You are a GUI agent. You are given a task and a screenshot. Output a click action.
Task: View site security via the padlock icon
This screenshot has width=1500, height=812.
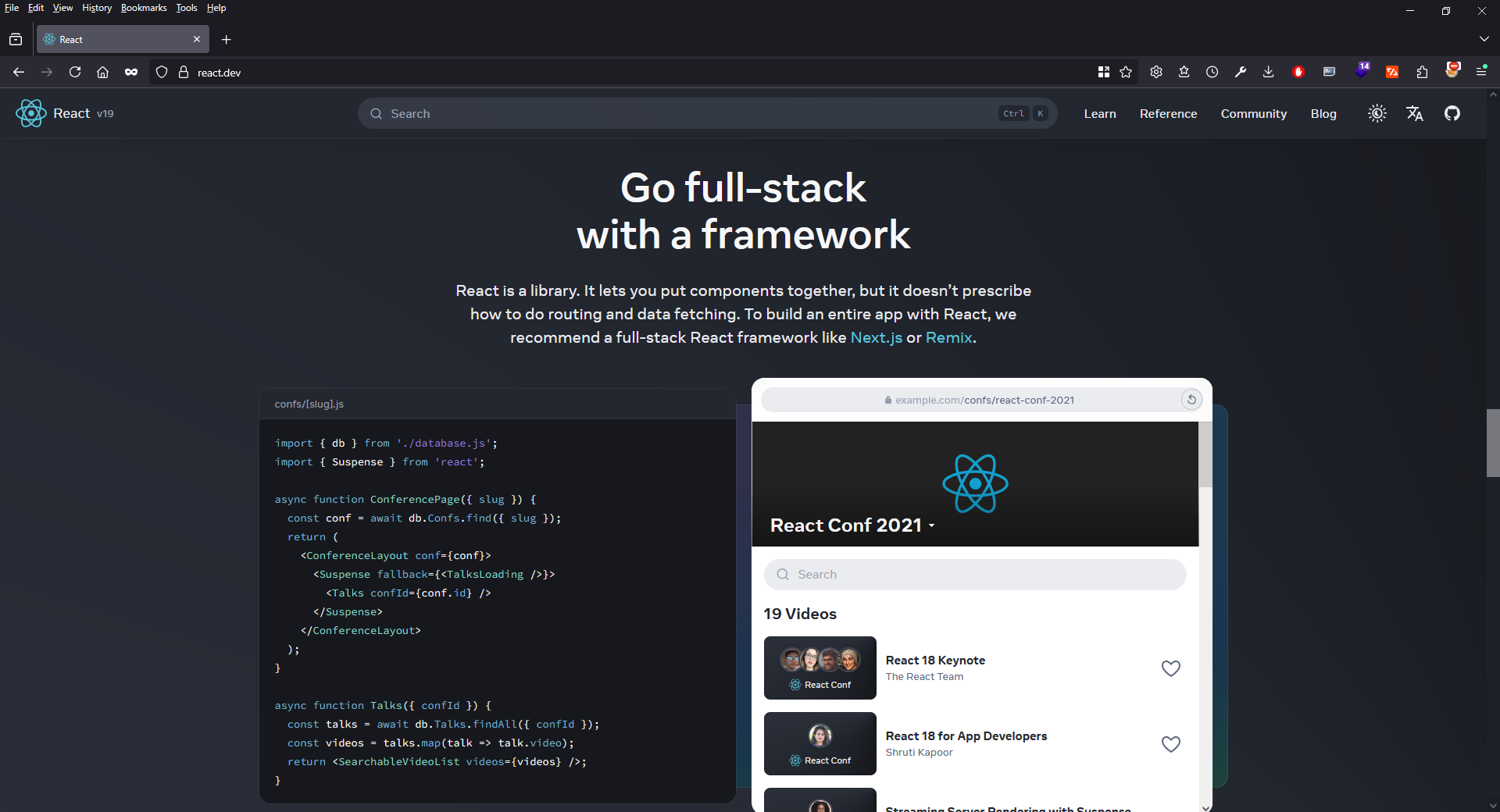coord(184,72)
